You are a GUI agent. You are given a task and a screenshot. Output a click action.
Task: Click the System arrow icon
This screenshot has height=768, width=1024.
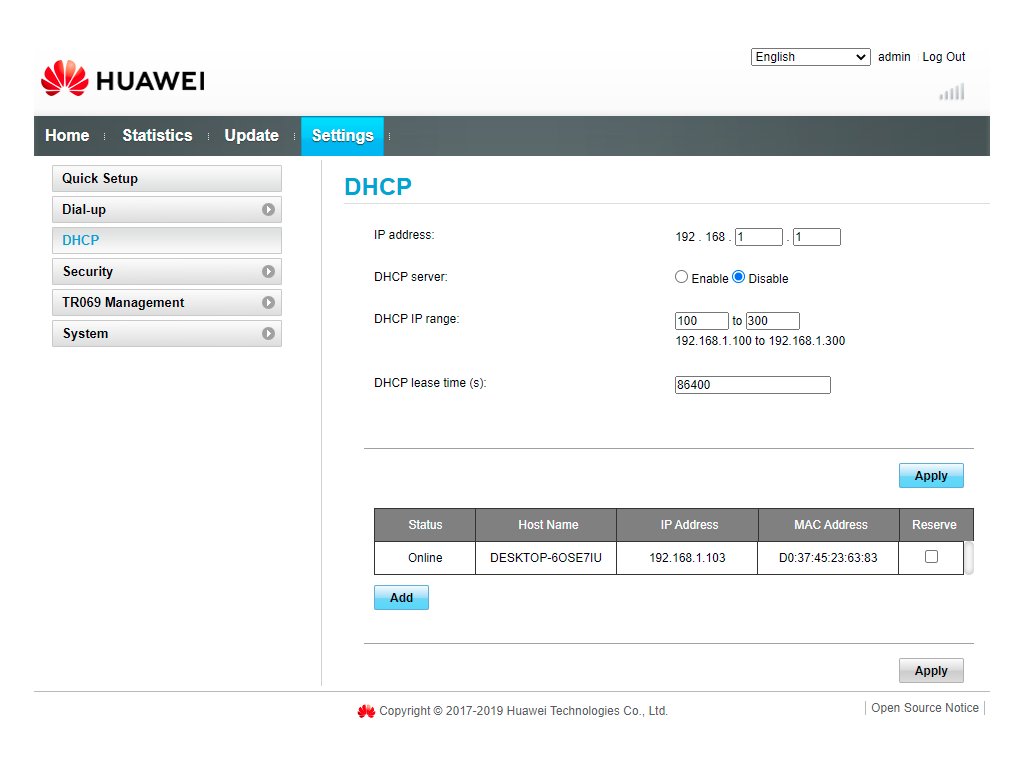point(268,334)
